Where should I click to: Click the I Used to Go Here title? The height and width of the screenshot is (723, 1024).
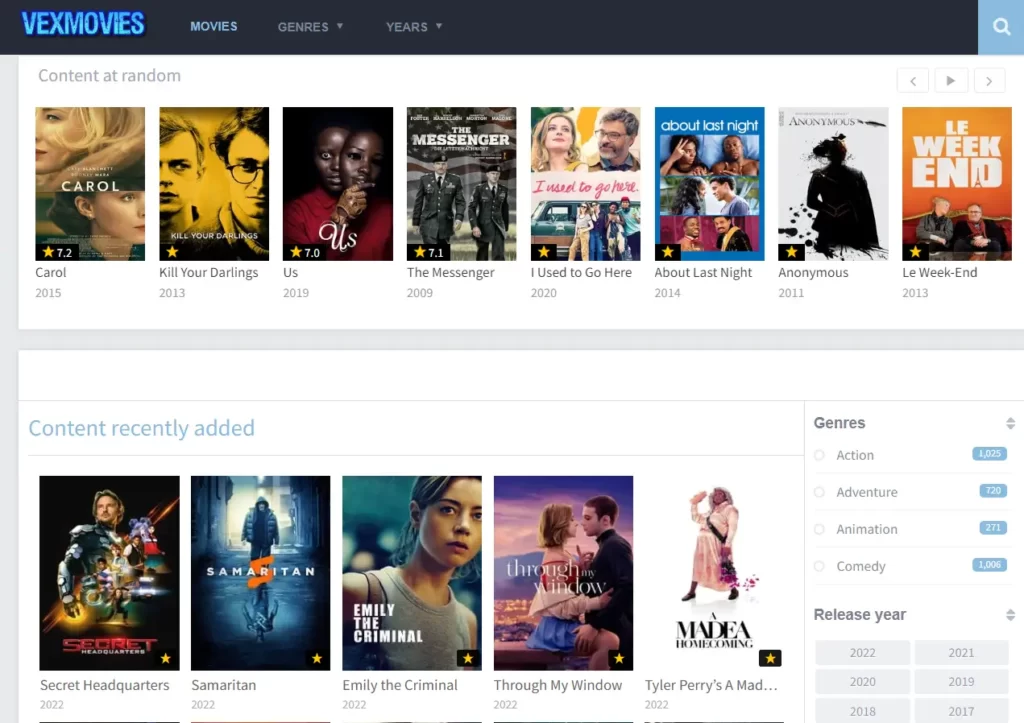coord(581,273)
